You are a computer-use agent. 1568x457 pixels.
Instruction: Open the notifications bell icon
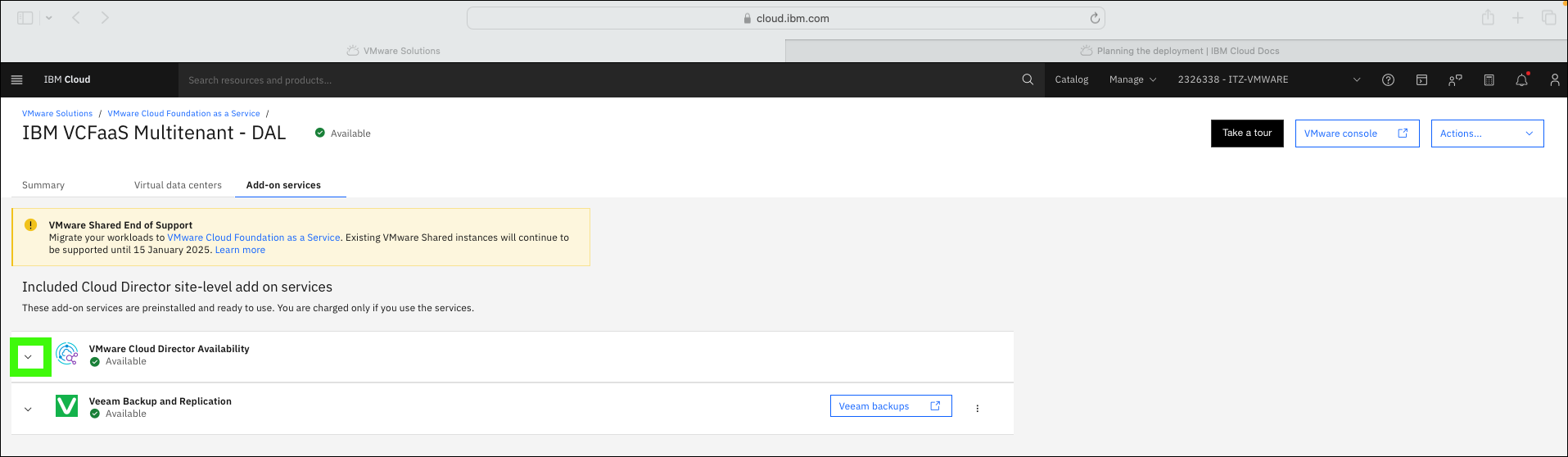1521,79
